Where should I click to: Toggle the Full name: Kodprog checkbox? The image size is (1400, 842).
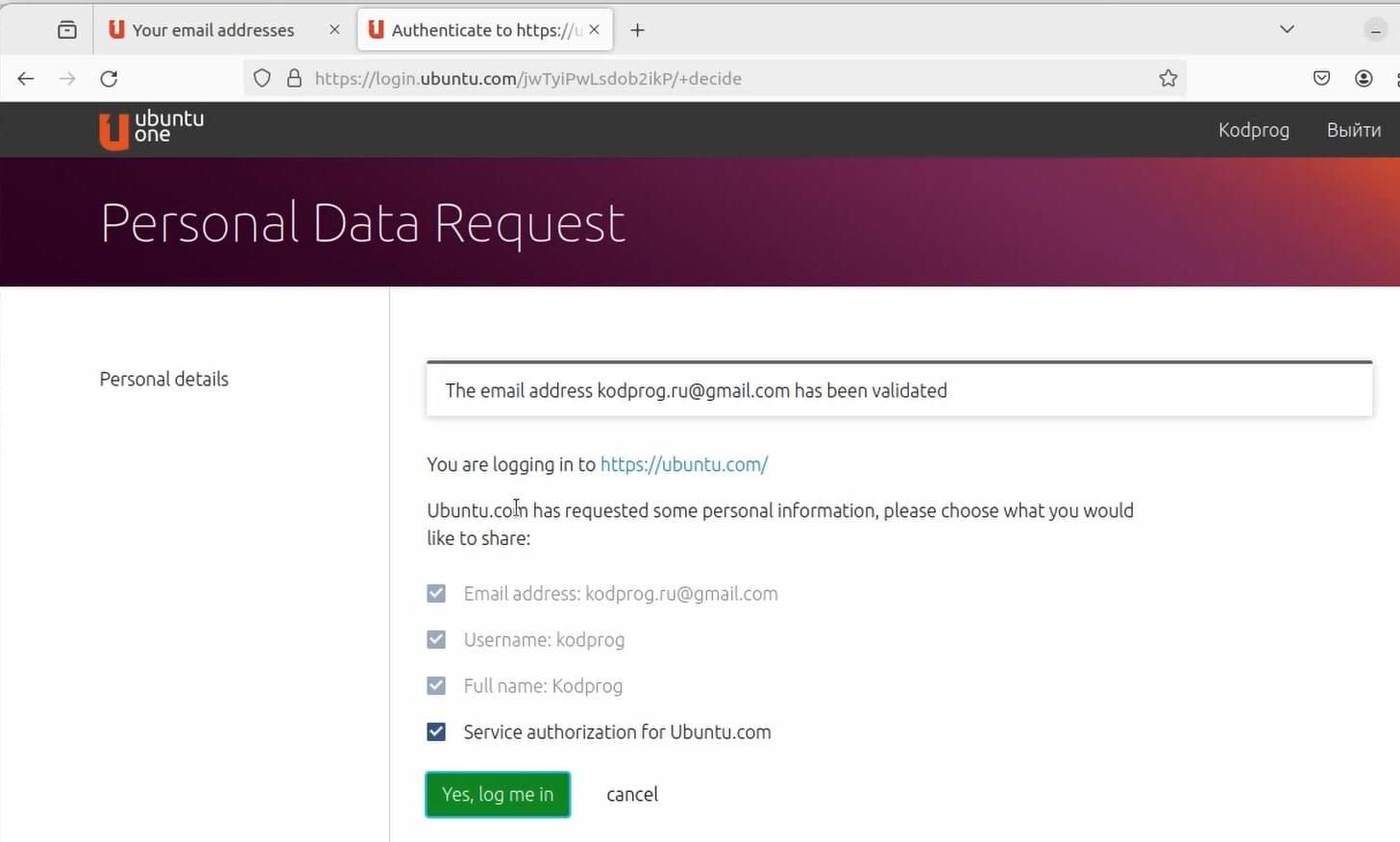tap(436, 685)
